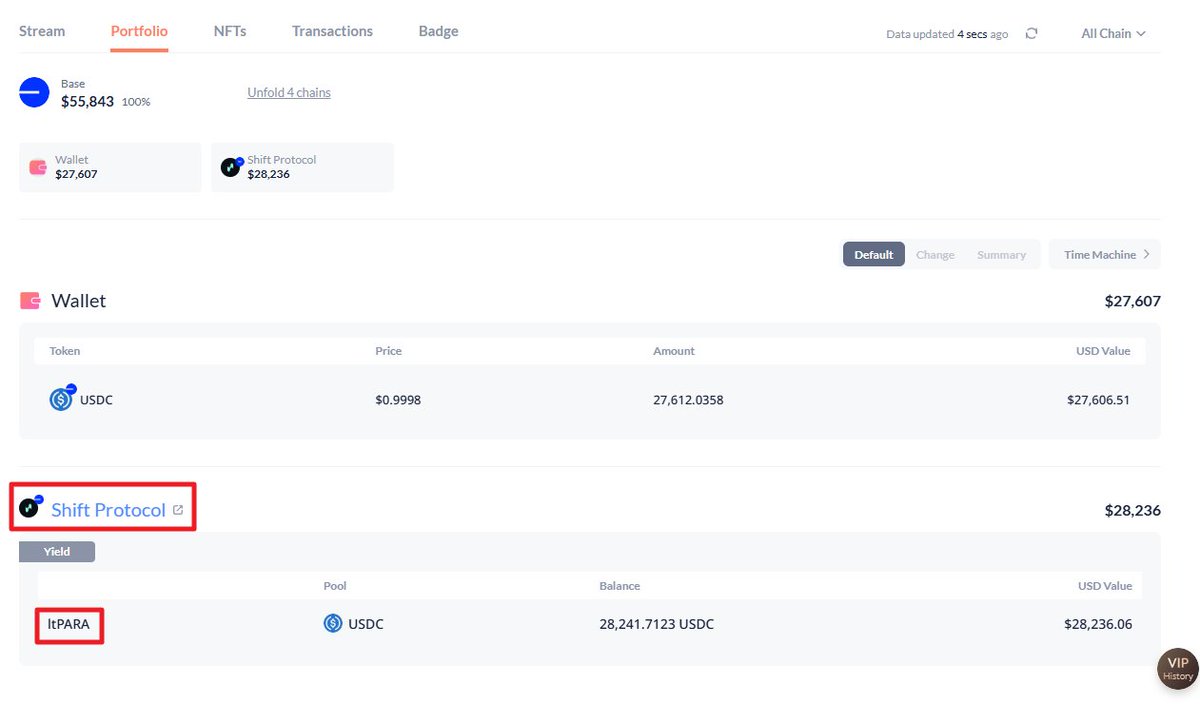The width and height of the screenshot is (1200, 704).
Task: Click the USDC token icon in Wallet table
Action: (x=62, y=399)
